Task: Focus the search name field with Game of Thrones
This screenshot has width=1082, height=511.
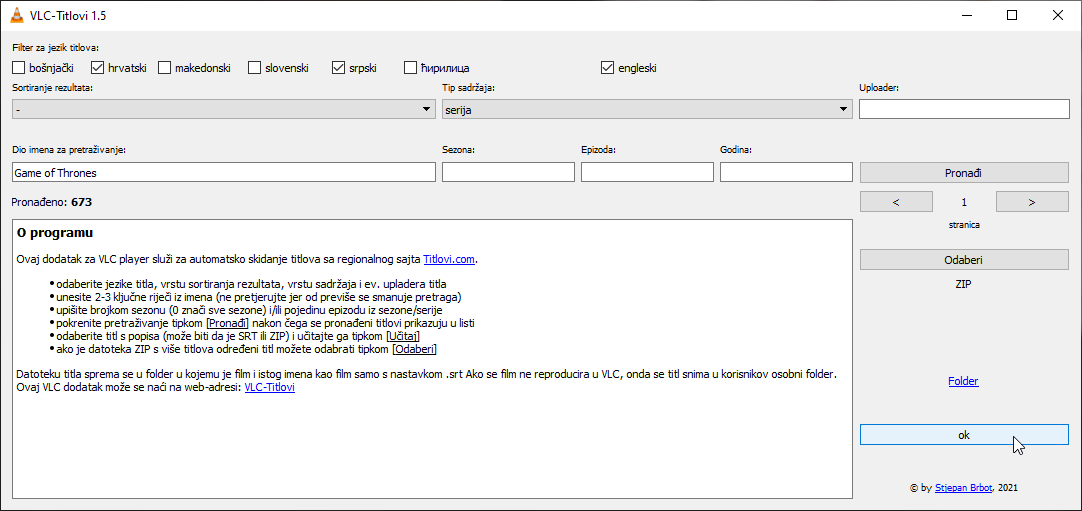Action: coord(224,172)
